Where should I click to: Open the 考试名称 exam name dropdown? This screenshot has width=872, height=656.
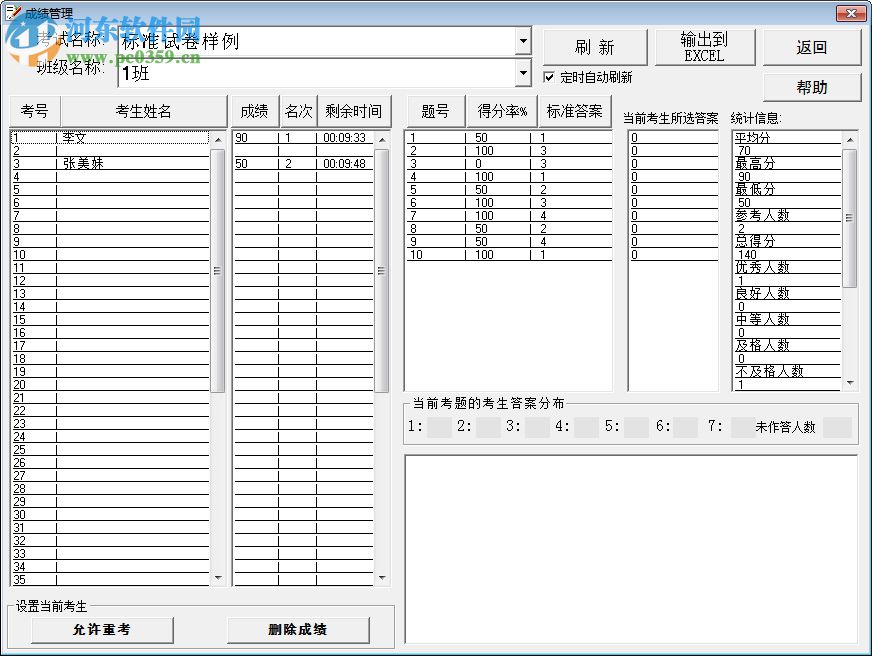523,41
